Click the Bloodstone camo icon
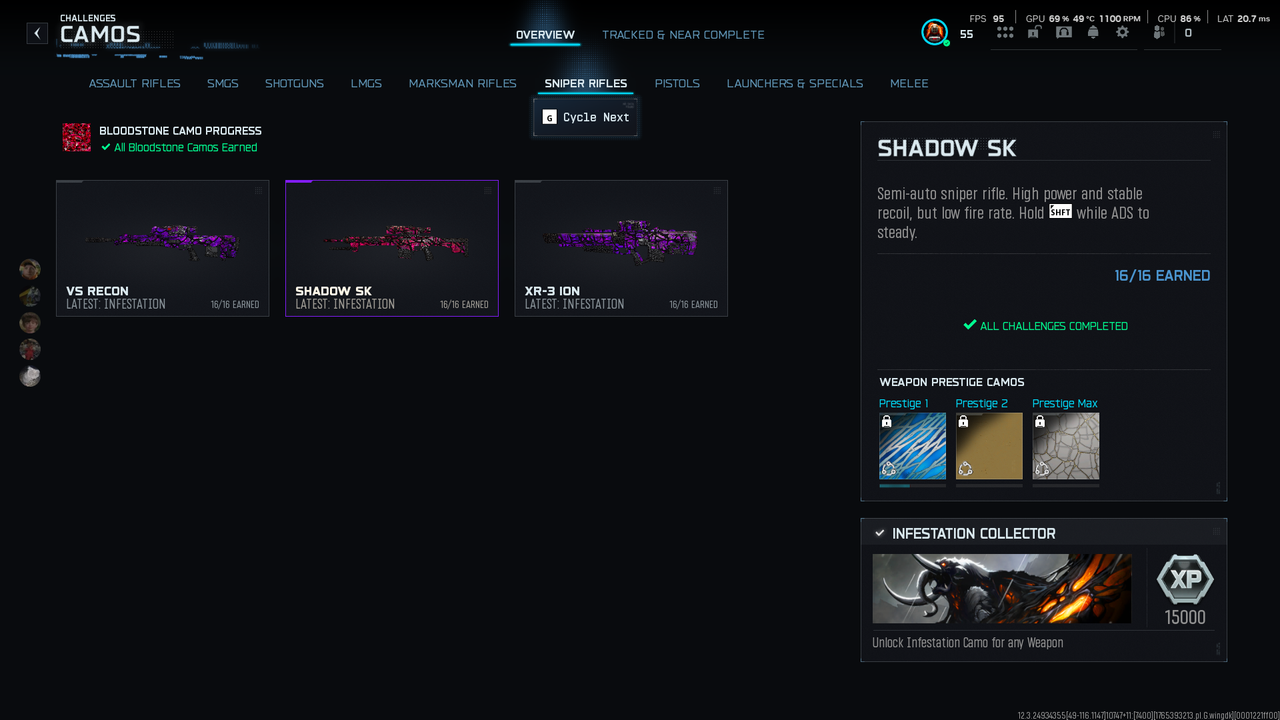Screen dimensions: 1280x720 (77, 137)
